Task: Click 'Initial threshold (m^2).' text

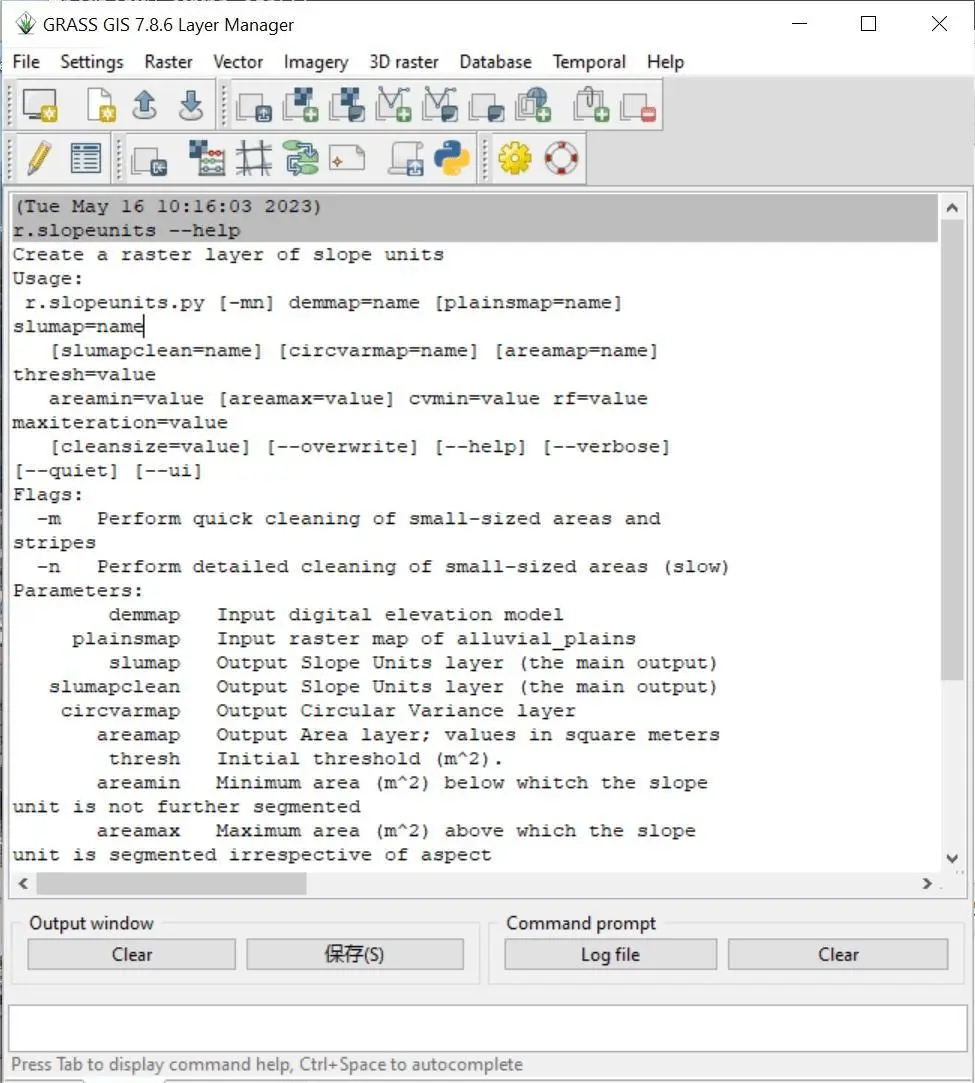Action: [360, 759]
